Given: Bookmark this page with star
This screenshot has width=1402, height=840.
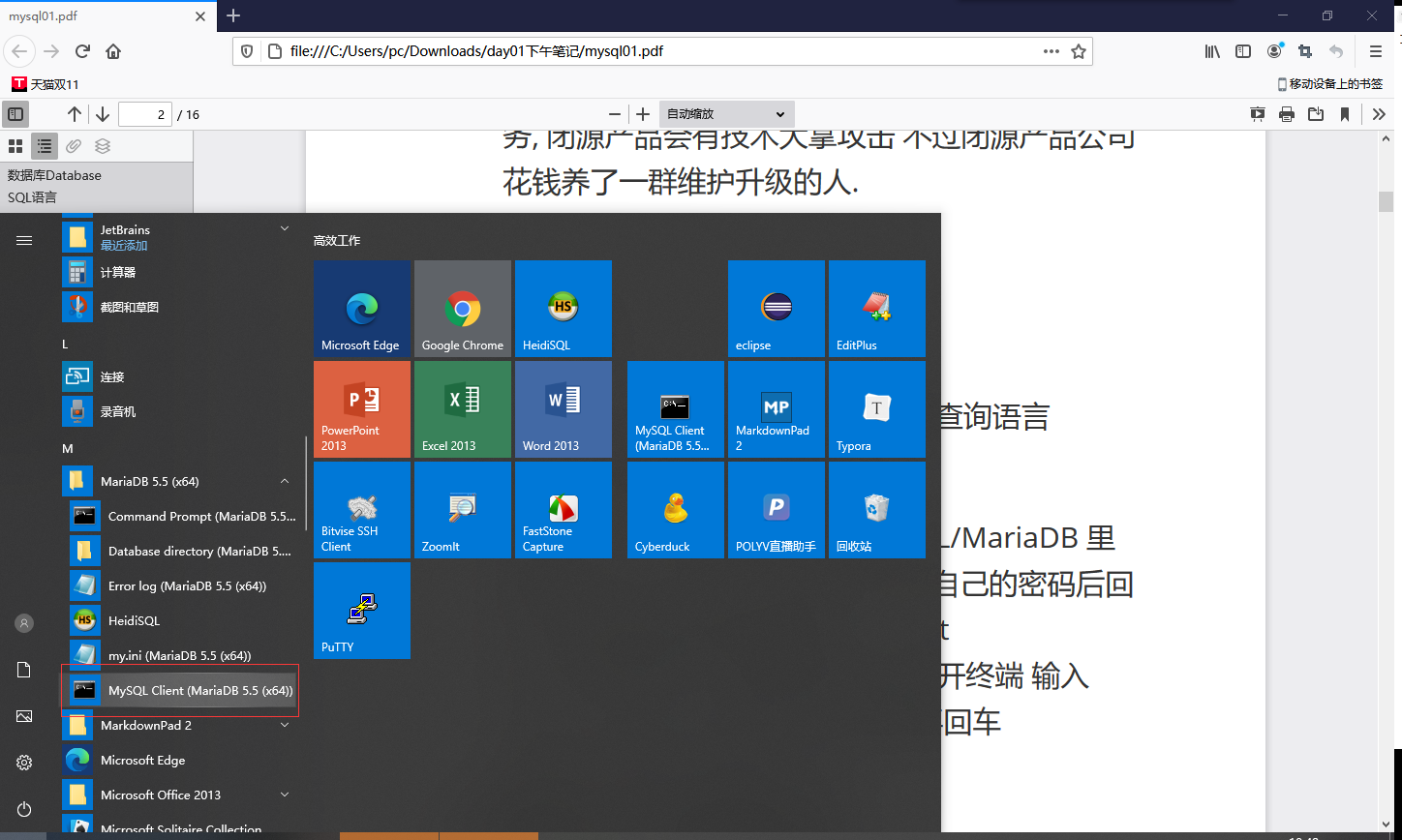Looking at the screenshot, I should (x=1079, y=51).
